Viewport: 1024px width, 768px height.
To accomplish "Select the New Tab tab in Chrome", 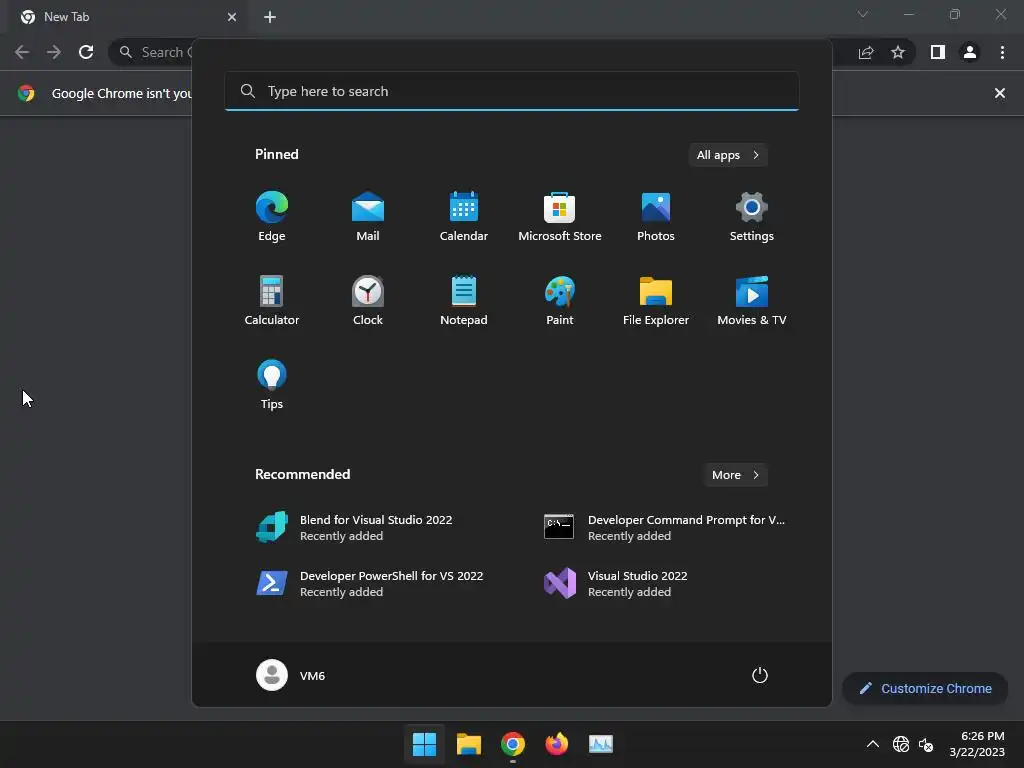I will coord(127,17).
